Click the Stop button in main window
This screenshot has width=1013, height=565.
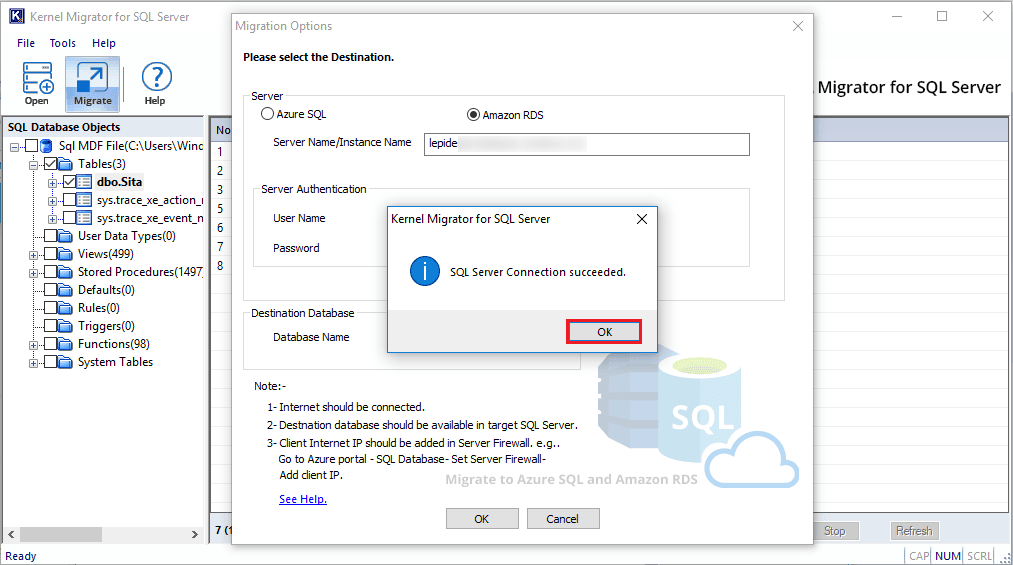coord(834,531)
